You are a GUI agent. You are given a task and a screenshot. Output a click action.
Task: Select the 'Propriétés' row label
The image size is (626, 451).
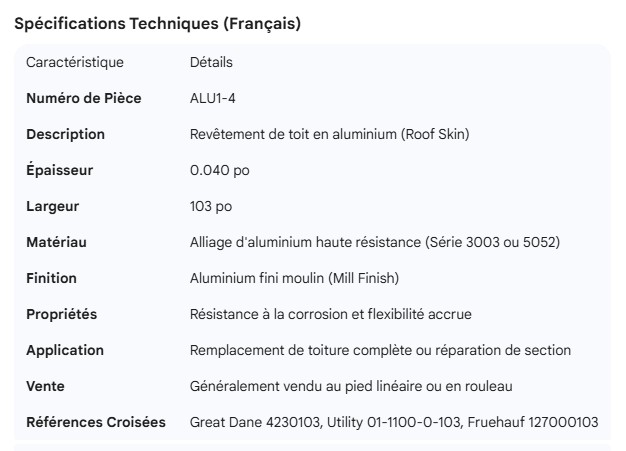tap(61, 315)
